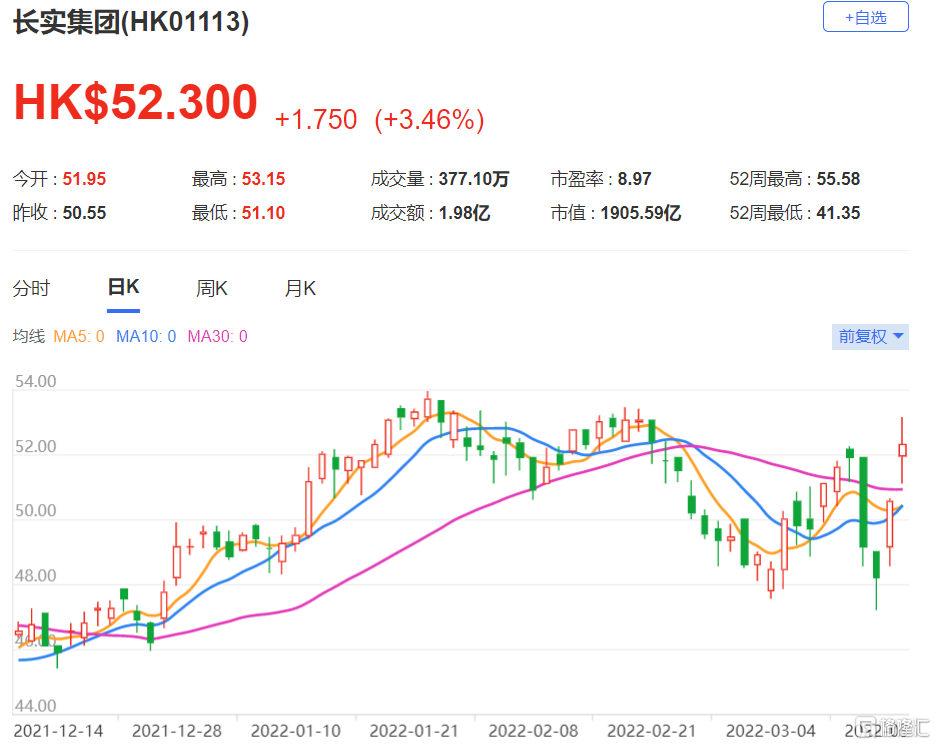Click the 52.00 price axis label
Image resolution: width=936 pixels, height=745 pixels.
36,447
